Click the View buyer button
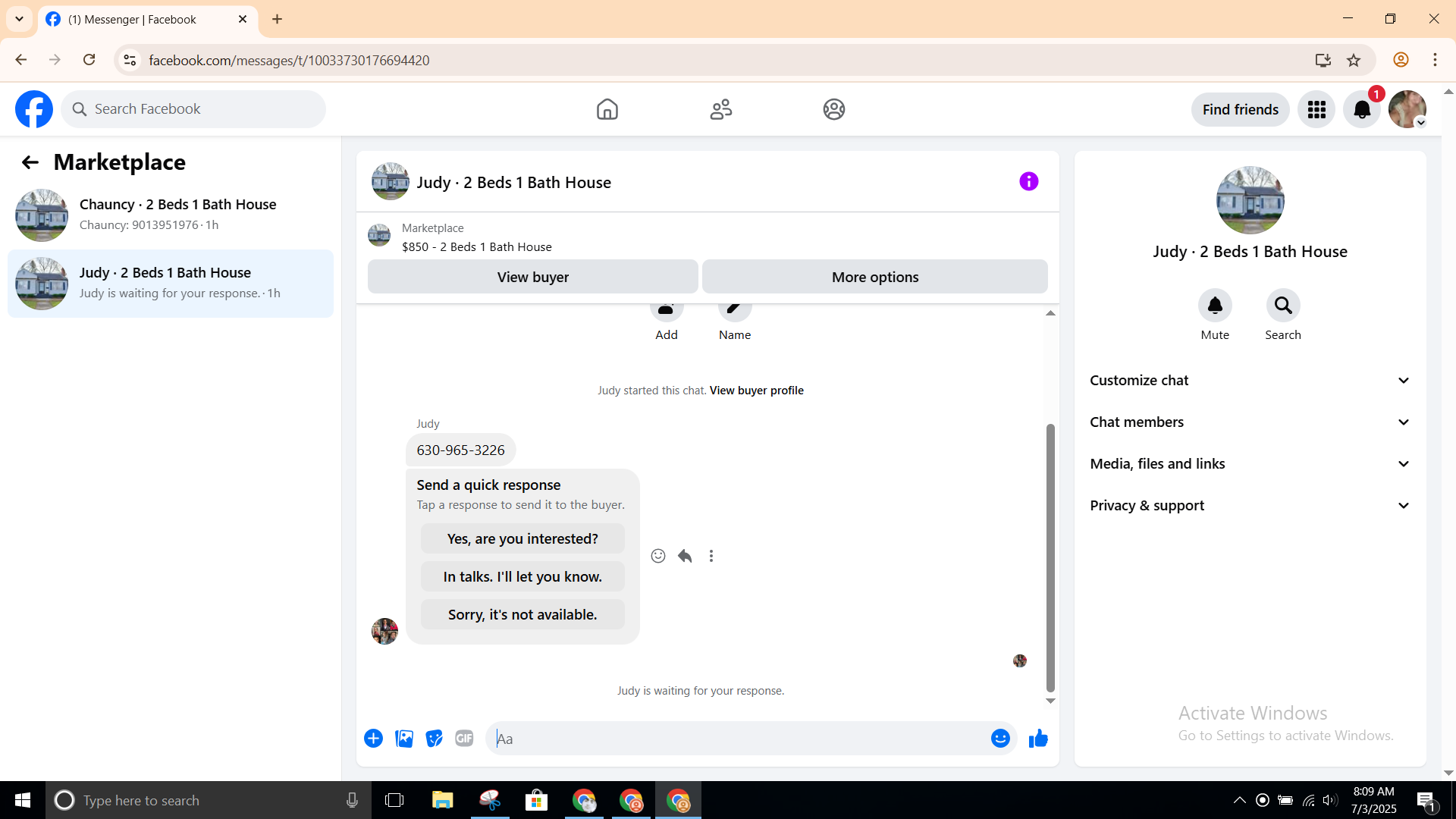The width and height of the screenshot is (1456, 819). (532, 277)
